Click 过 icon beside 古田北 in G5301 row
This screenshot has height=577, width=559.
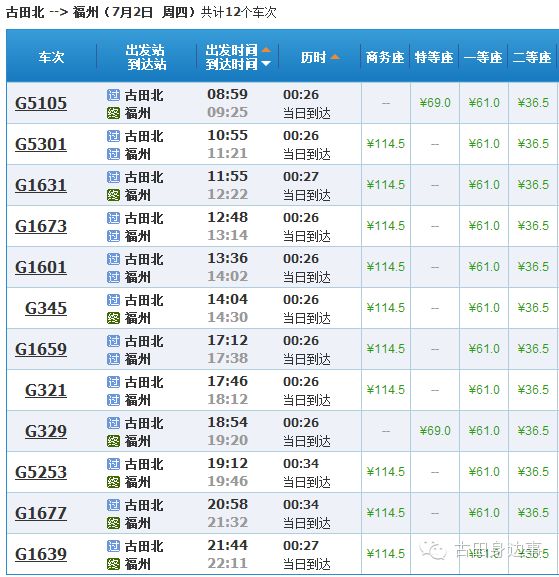pyautogui.click(x=113, y=136)
